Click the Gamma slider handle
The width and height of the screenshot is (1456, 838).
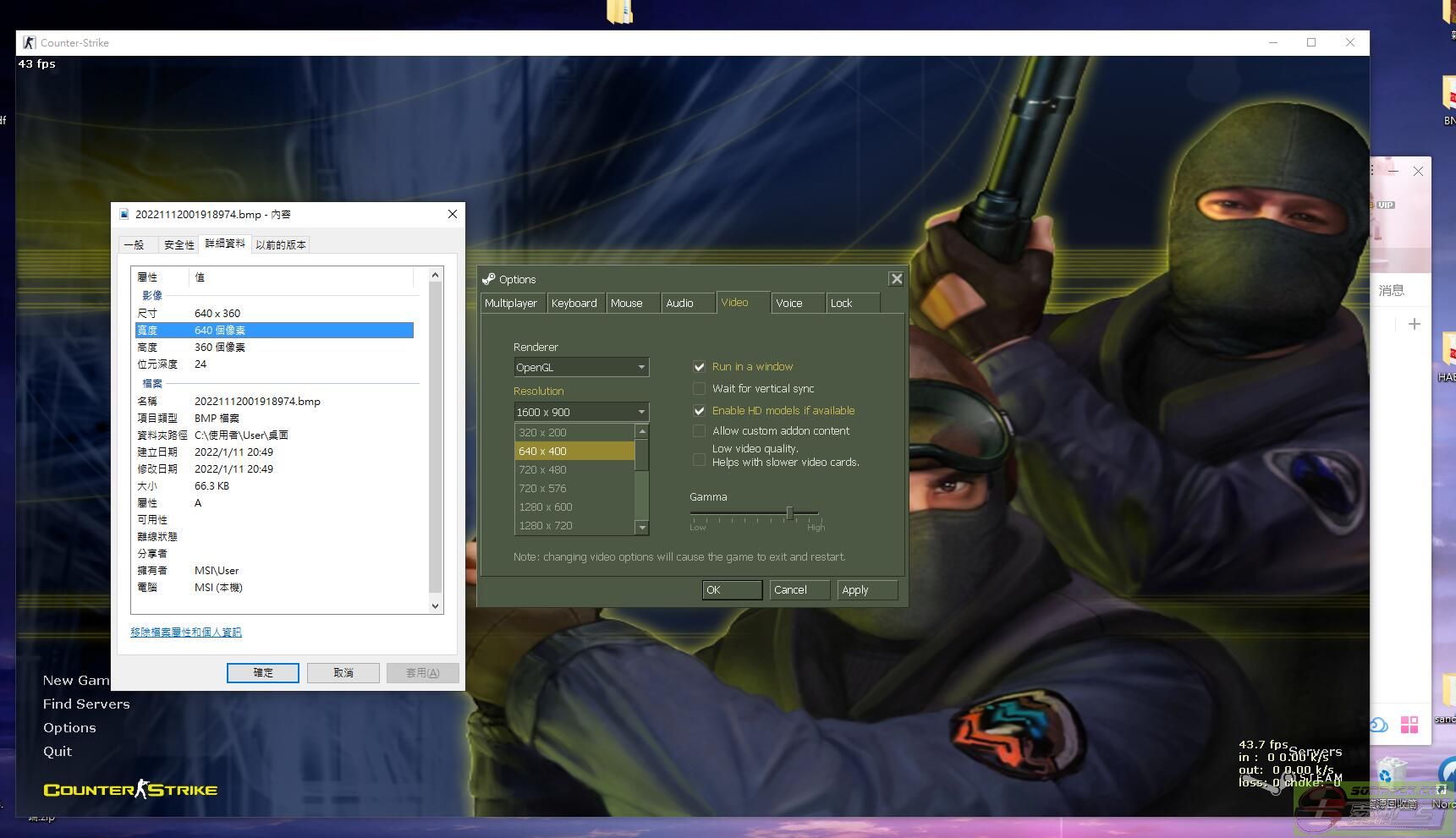pos(789,512)
